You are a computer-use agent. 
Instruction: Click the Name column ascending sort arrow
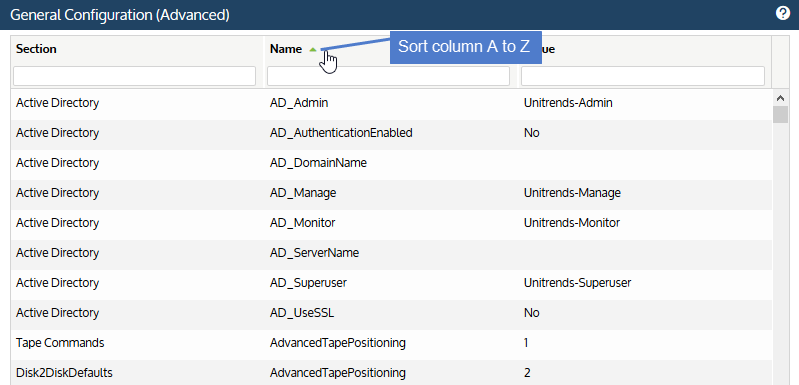[313, 49]
